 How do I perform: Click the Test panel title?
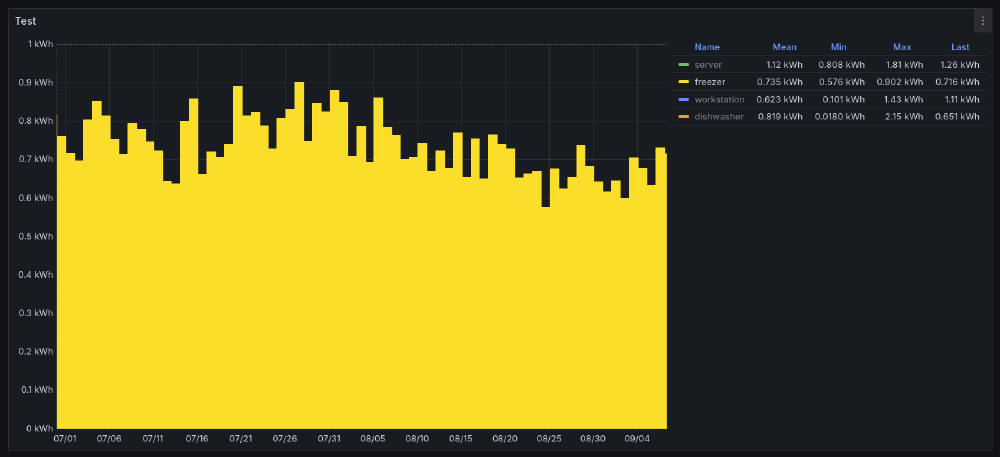pos(26,21)
